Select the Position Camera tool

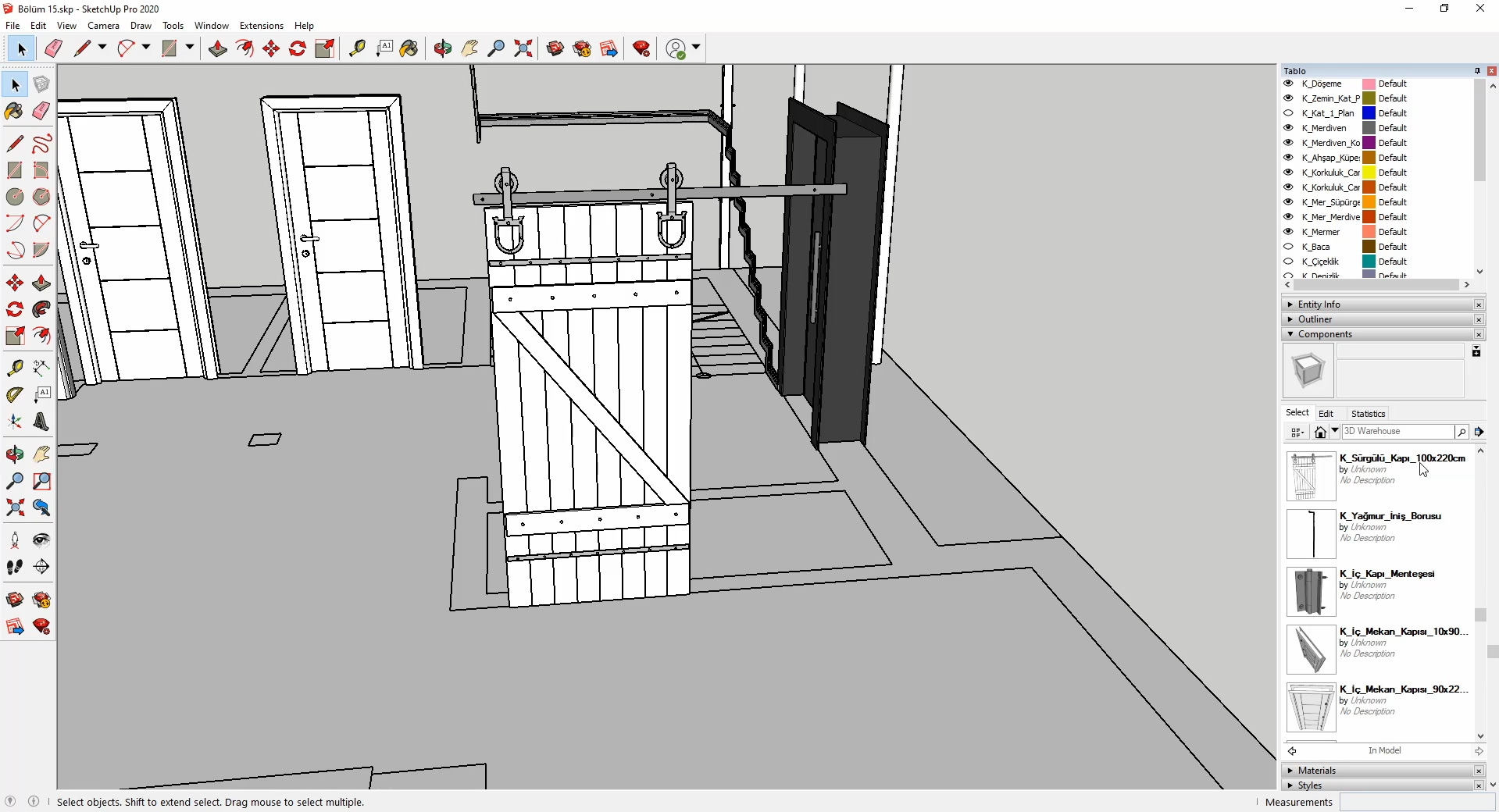click(15, 540)
